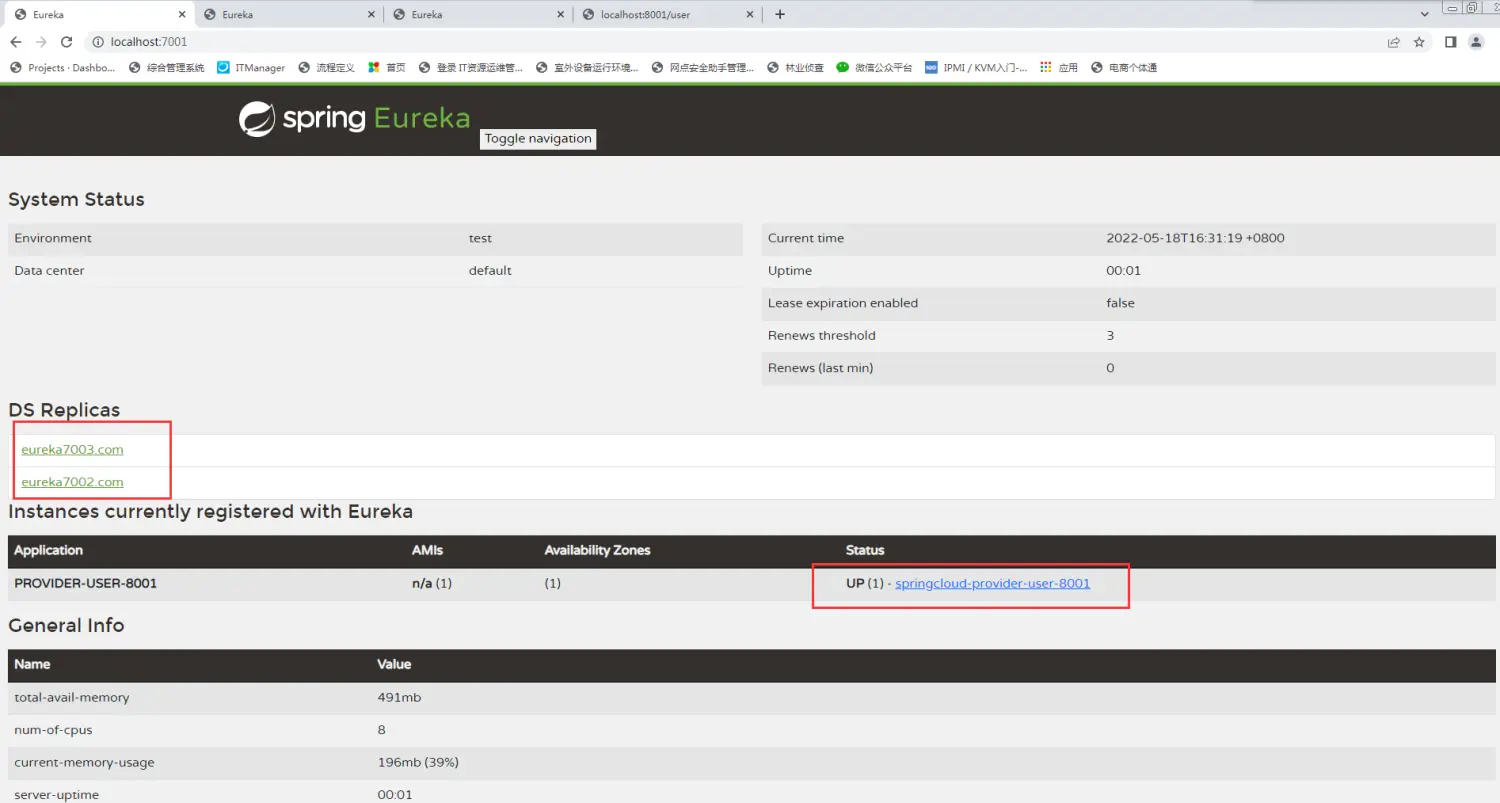Click the current-memory-usage value 196mb (39%)
The height and width of the screenshot is (803, 1500).
coord(418,762)
